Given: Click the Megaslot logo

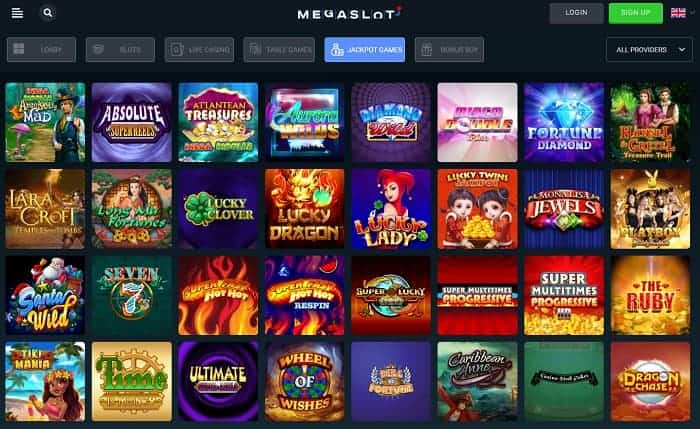Looking at the screenshot, I should point(349,14).
